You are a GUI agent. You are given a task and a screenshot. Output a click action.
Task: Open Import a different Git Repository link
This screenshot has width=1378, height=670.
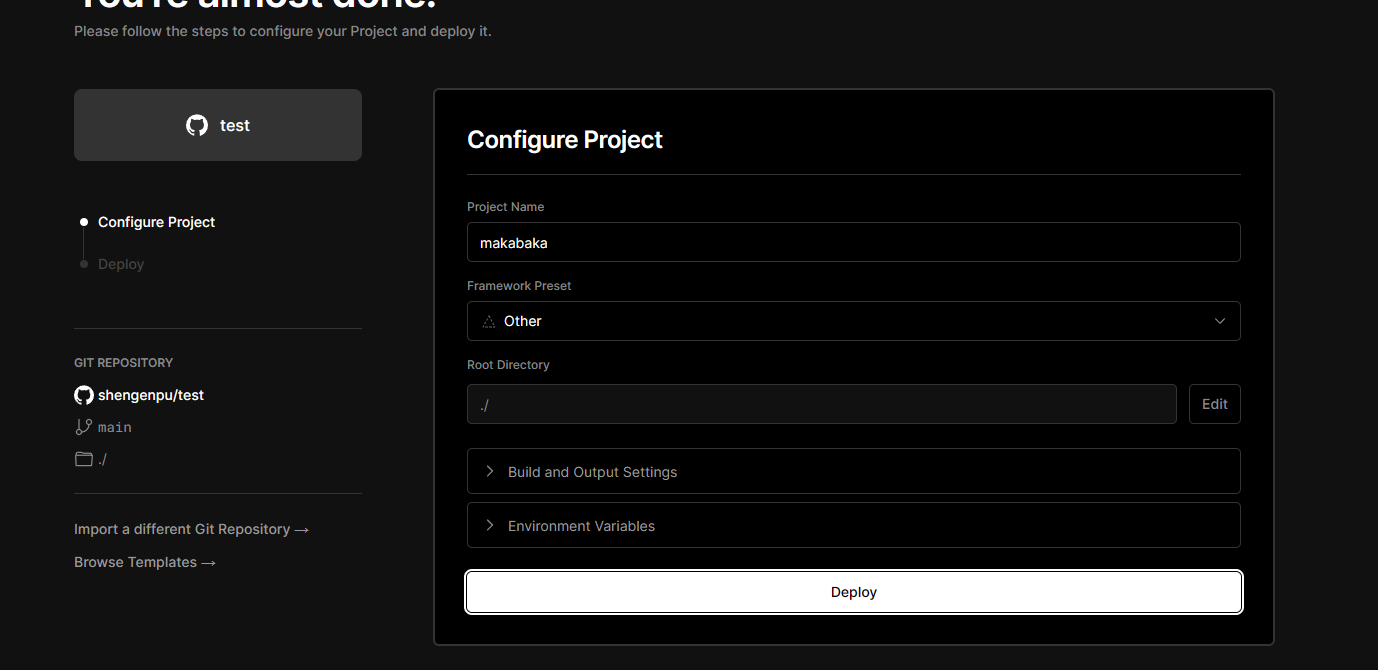[x=192, y=529]
